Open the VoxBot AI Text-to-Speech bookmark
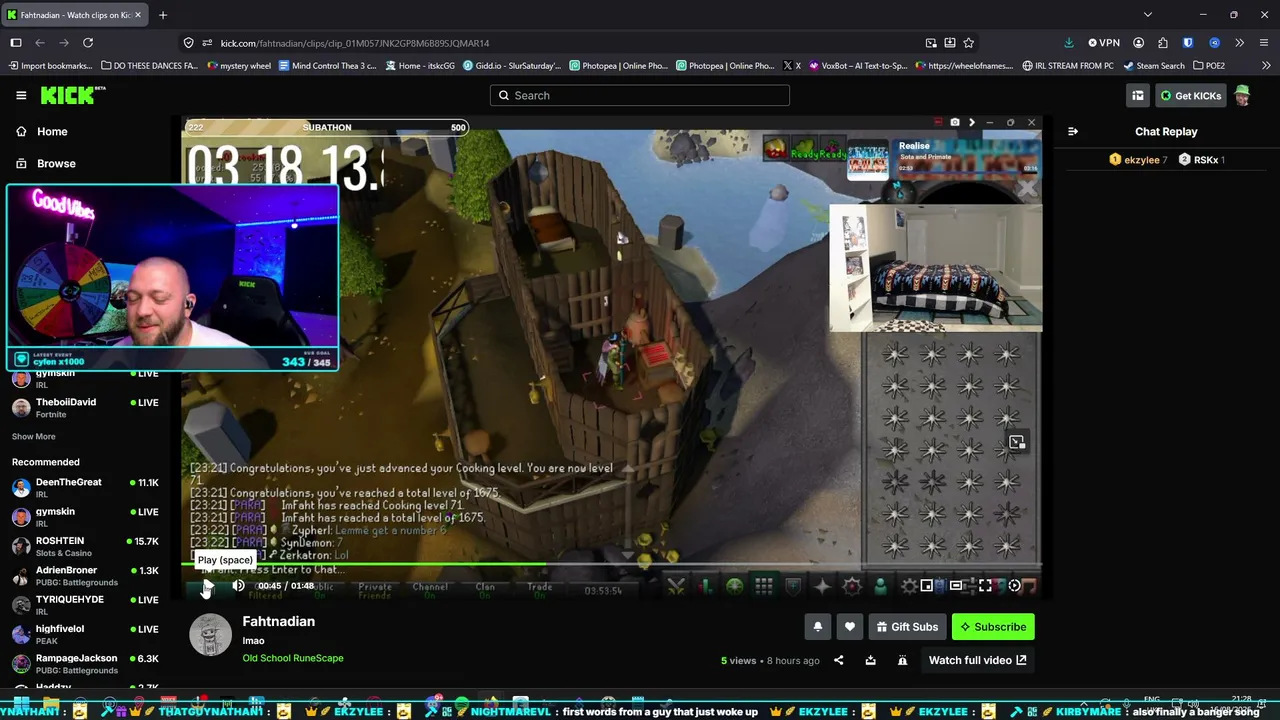The height and width of the screenshot is (720, 1280). pyautogui.click(x=859, y=66)
